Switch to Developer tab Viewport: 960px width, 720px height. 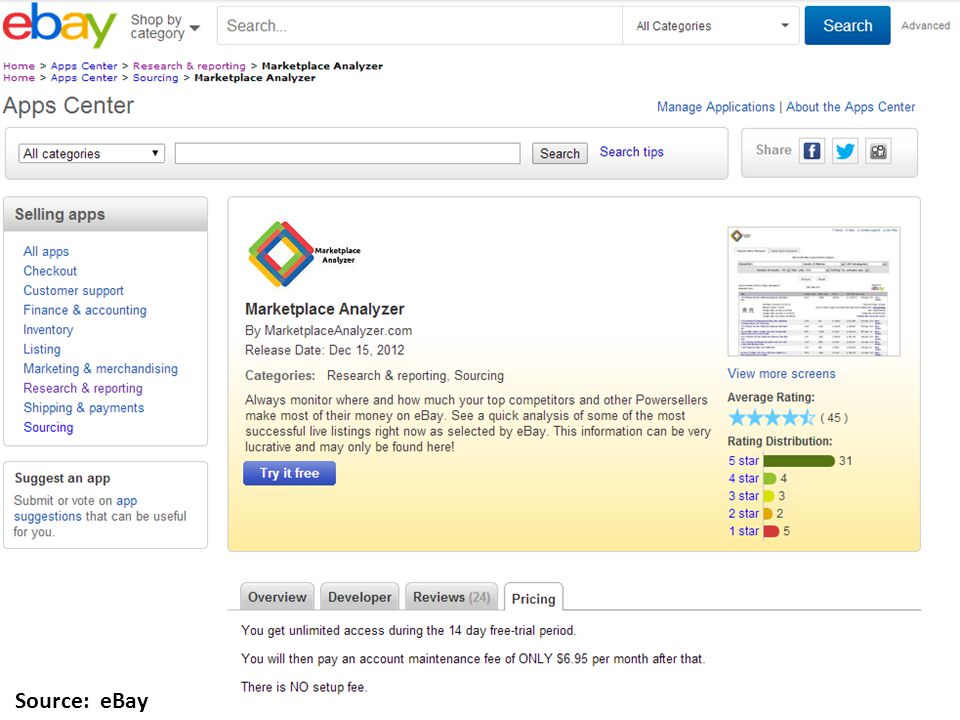click(359, 597)
